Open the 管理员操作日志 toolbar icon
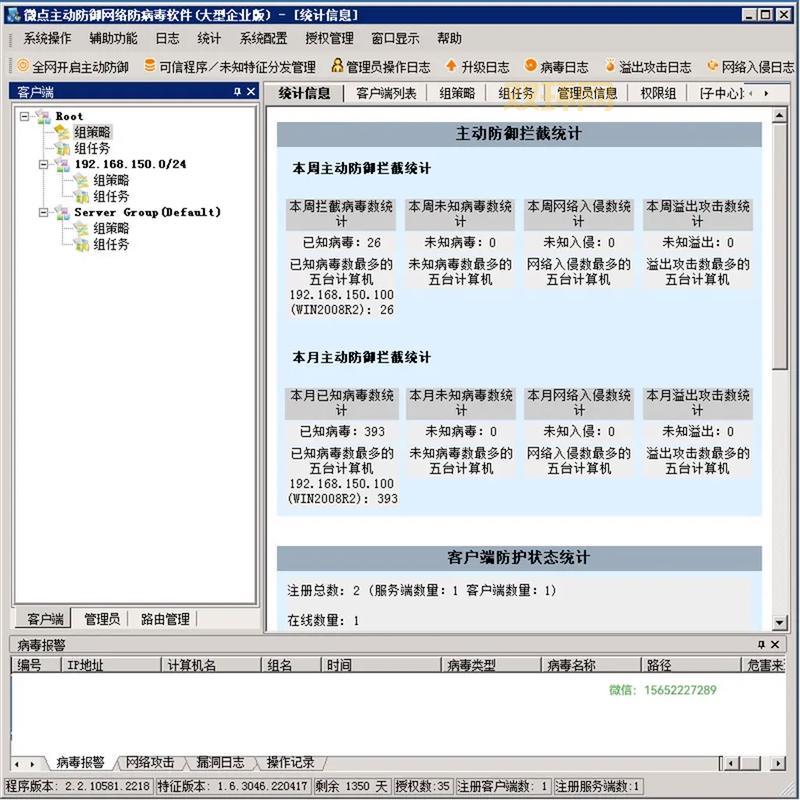Viewport: 800px width, 800px height. 338,66
